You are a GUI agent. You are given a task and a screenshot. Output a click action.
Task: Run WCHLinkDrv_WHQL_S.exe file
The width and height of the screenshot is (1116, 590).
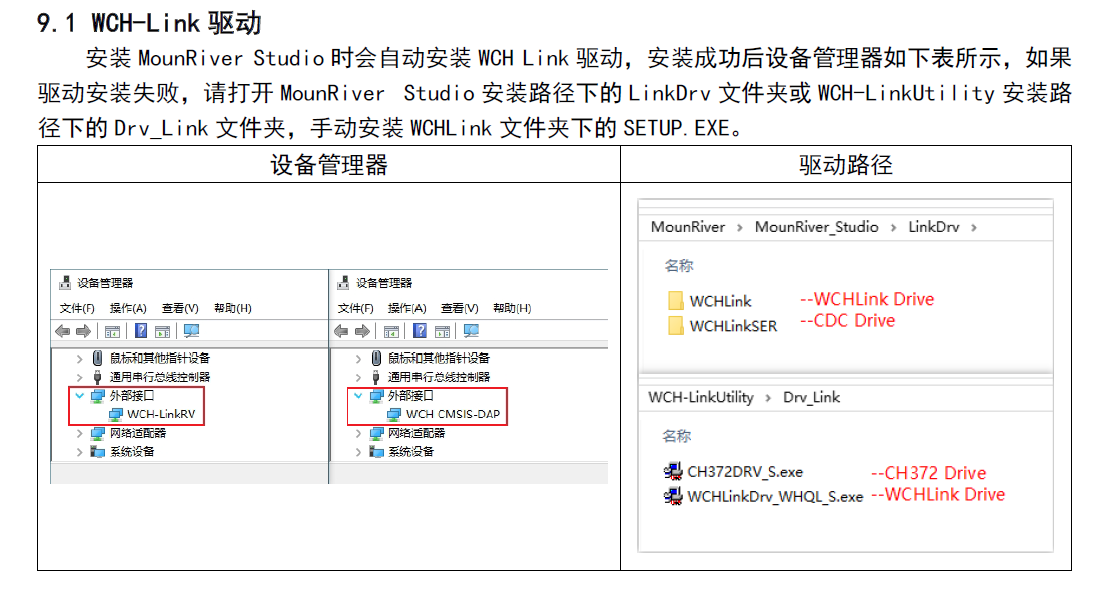774,496
